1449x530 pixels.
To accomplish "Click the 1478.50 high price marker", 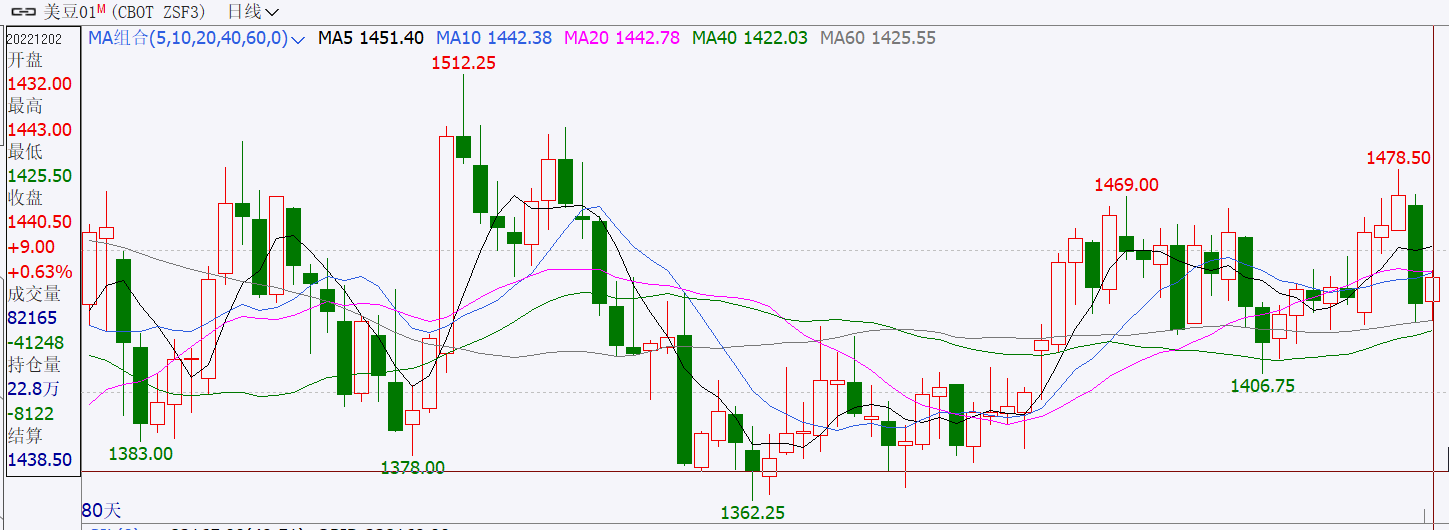I will [1399, 158].
